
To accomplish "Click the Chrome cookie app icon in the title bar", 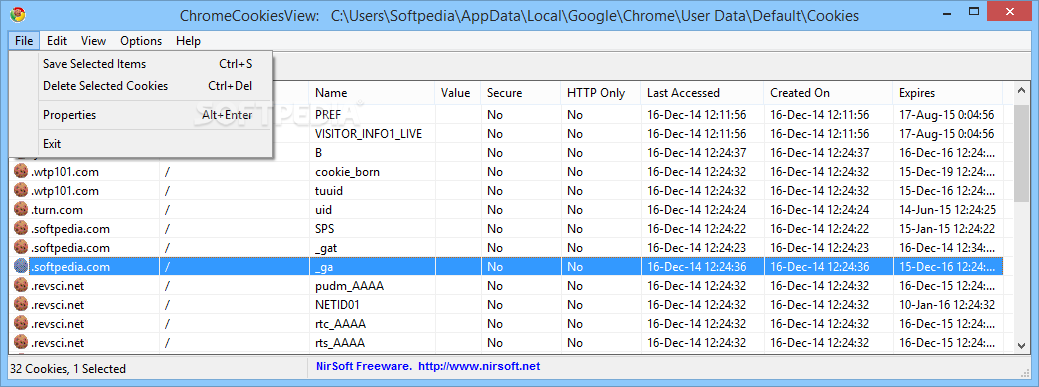I will pos(17,15).
